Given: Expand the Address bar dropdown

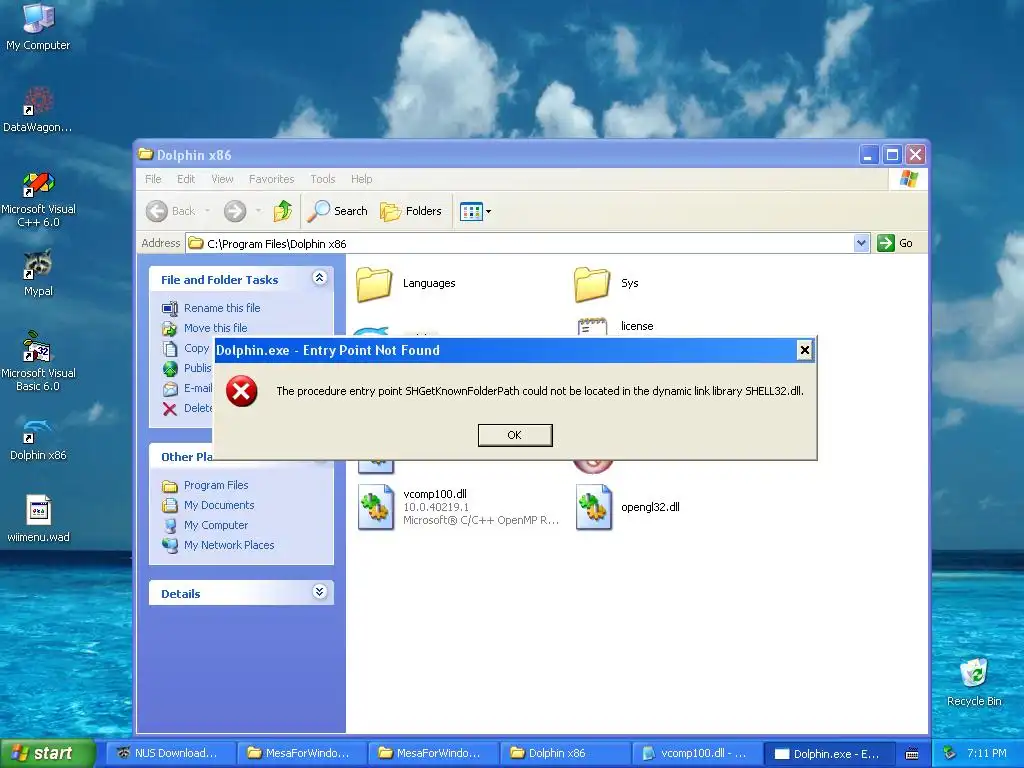Looking at the screenshot, I should pyautogui.click(x=861, y=243).
